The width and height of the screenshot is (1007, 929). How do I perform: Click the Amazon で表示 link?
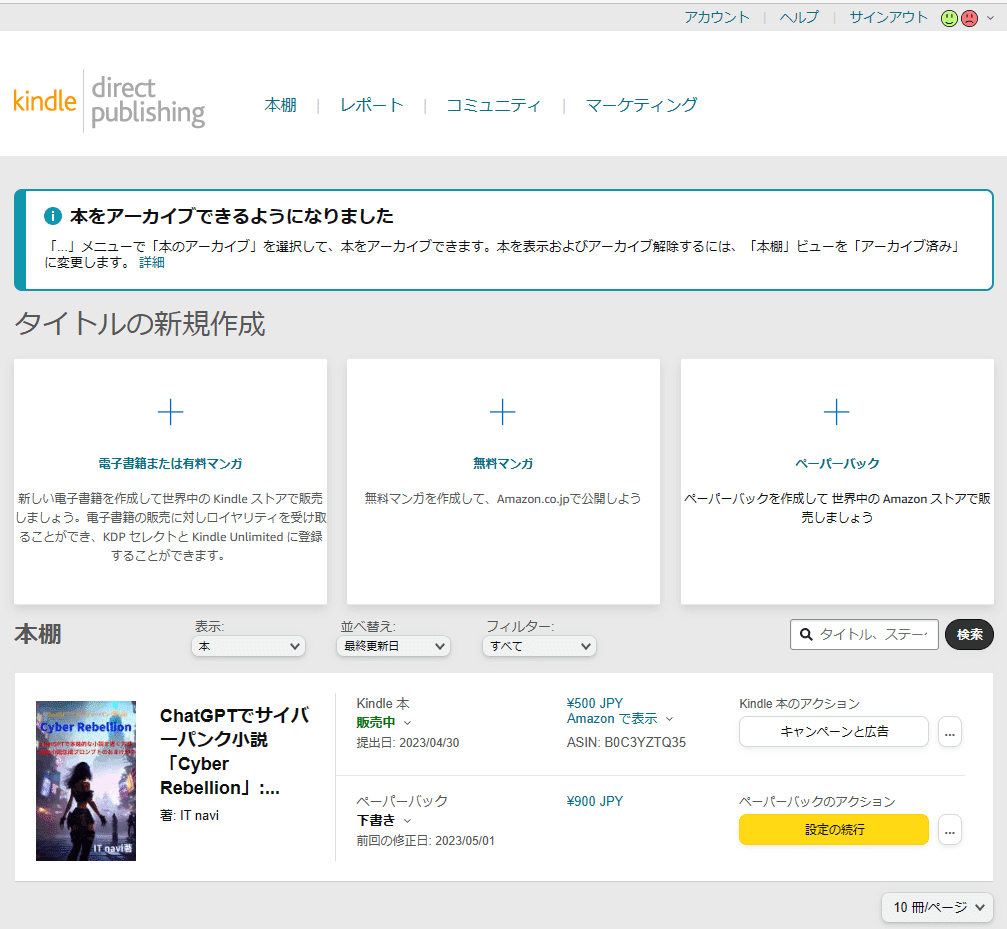(x=612, y=719)
